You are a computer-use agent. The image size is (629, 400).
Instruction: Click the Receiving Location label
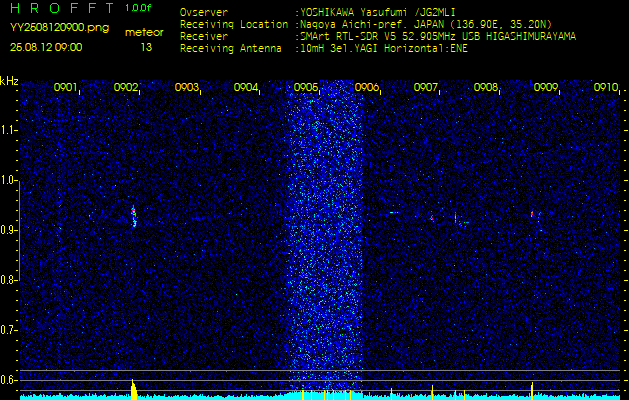pyautogui.click(x=234, y=25)
